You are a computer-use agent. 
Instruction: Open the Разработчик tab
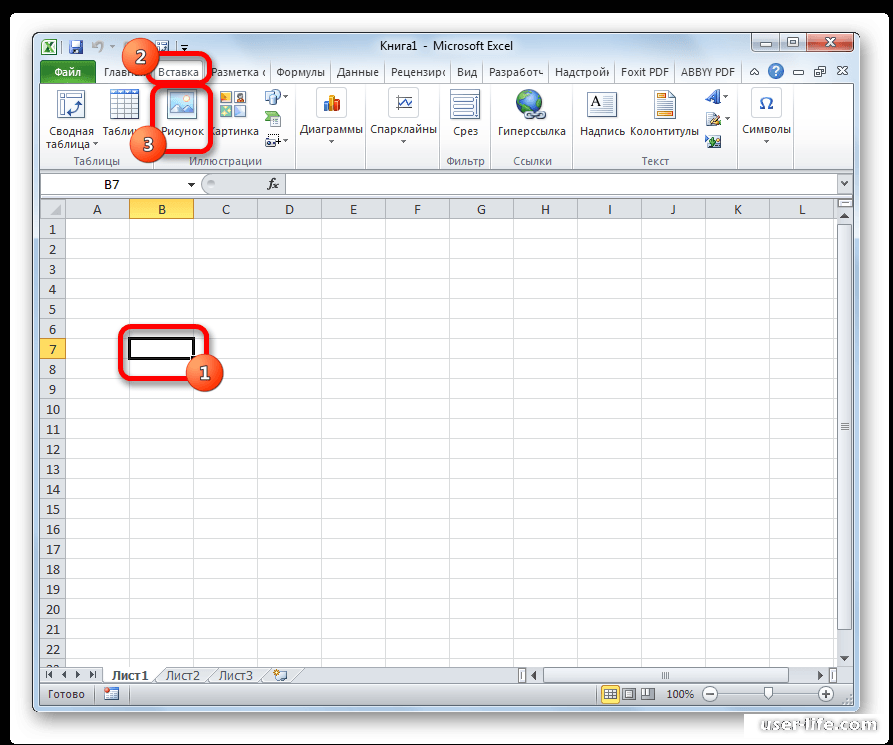(x=515, y=72)
